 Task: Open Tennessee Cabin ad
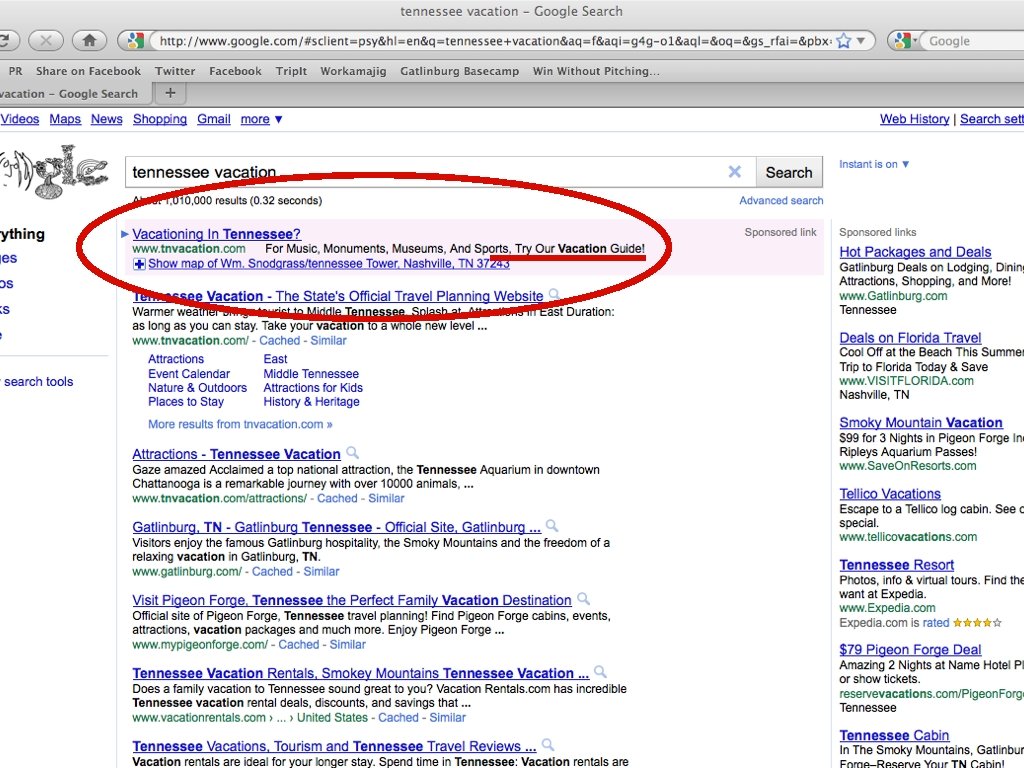tap(894, 736)
